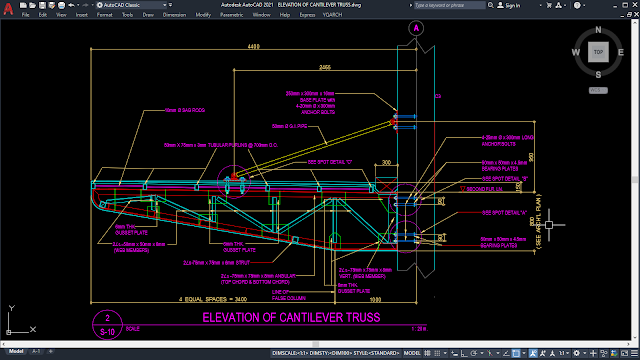Click the Redo arrow icon
Screen dimensions: 640x360
tap(85, 5)
